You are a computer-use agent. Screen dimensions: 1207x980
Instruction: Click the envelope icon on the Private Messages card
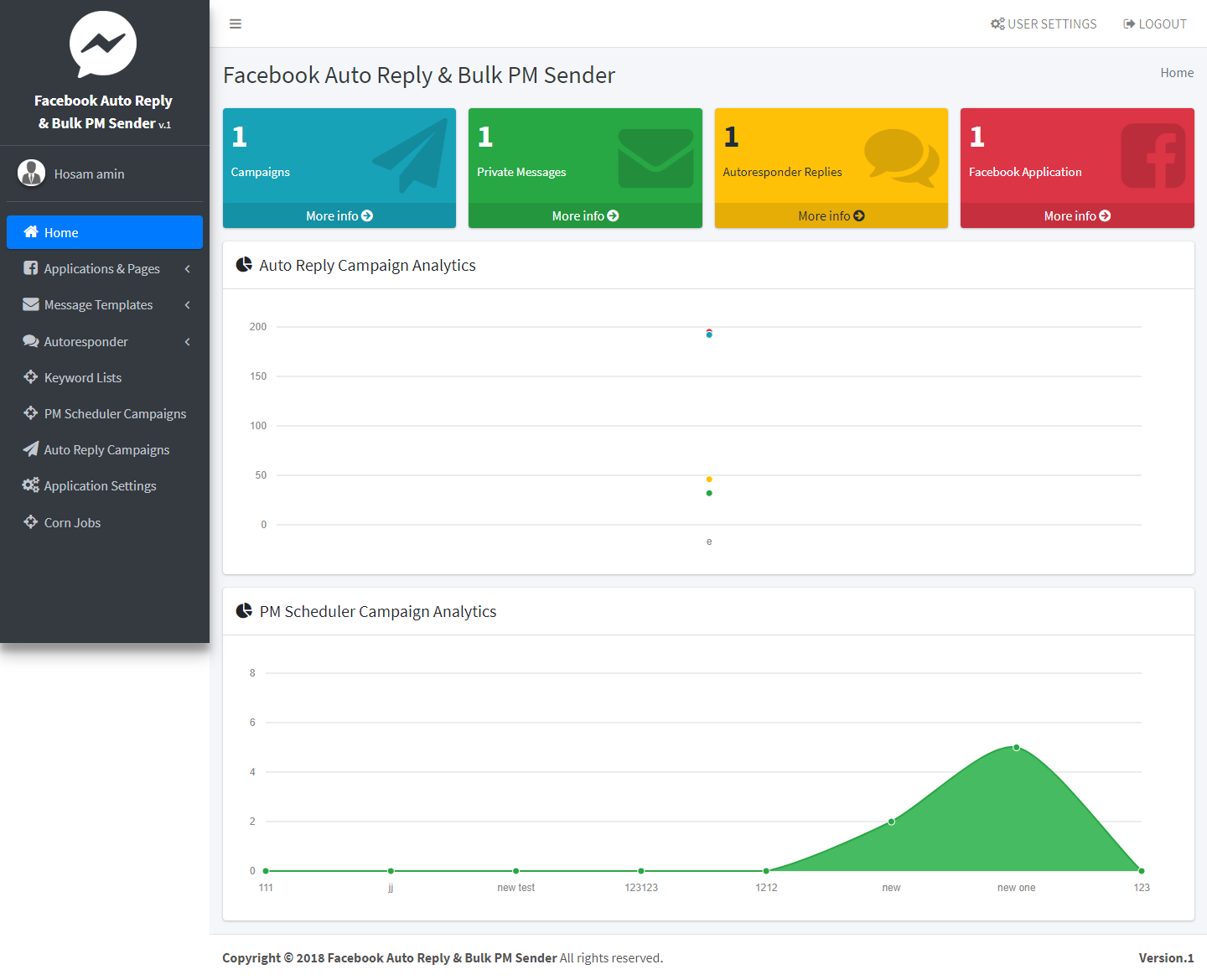coord(655,158)
